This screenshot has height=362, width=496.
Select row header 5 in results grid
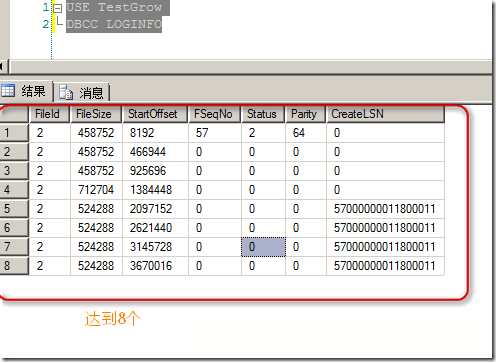(14, 209)
